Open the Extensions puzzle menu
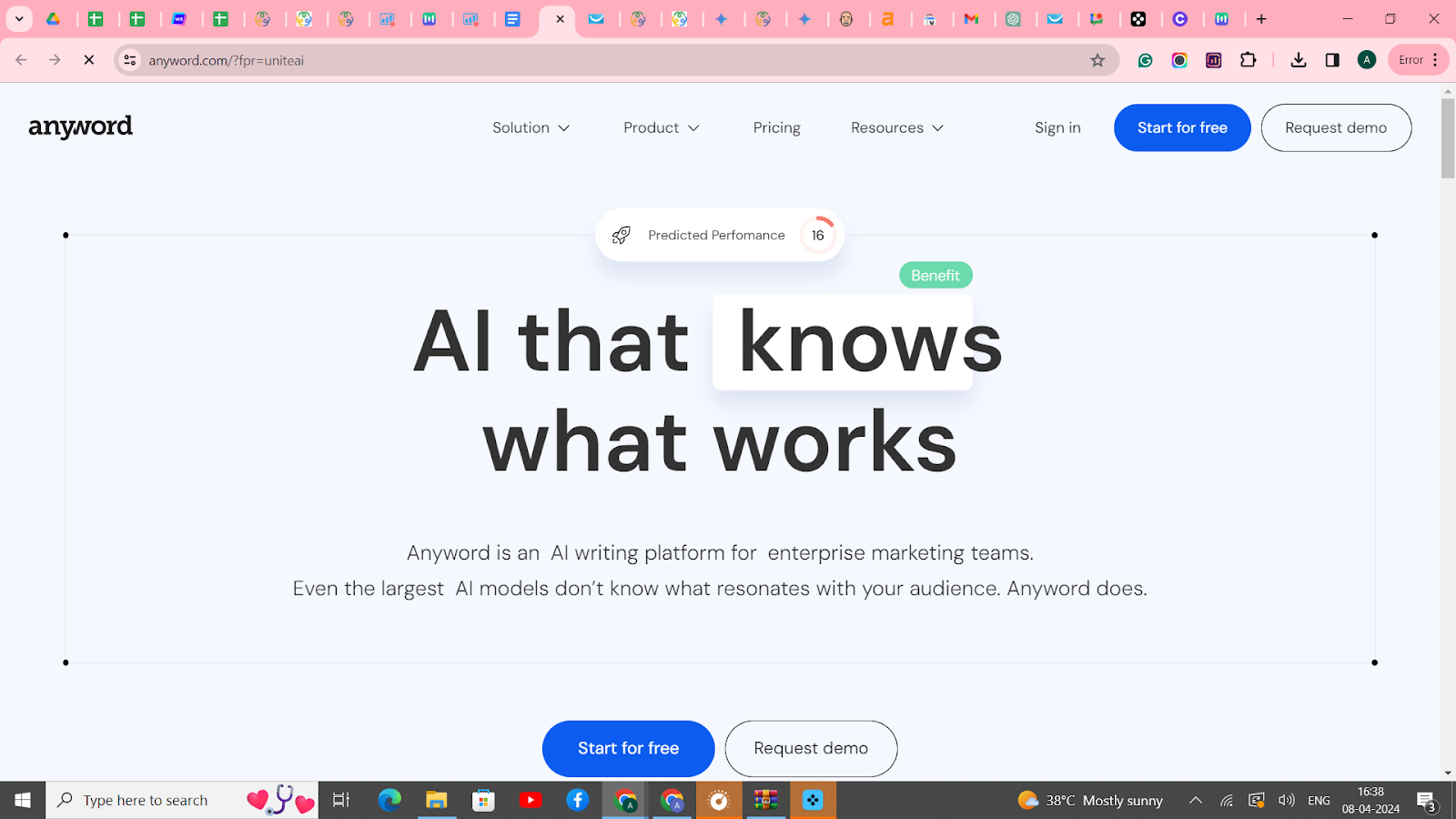Screen dimensions: 1456x819 1249,60
